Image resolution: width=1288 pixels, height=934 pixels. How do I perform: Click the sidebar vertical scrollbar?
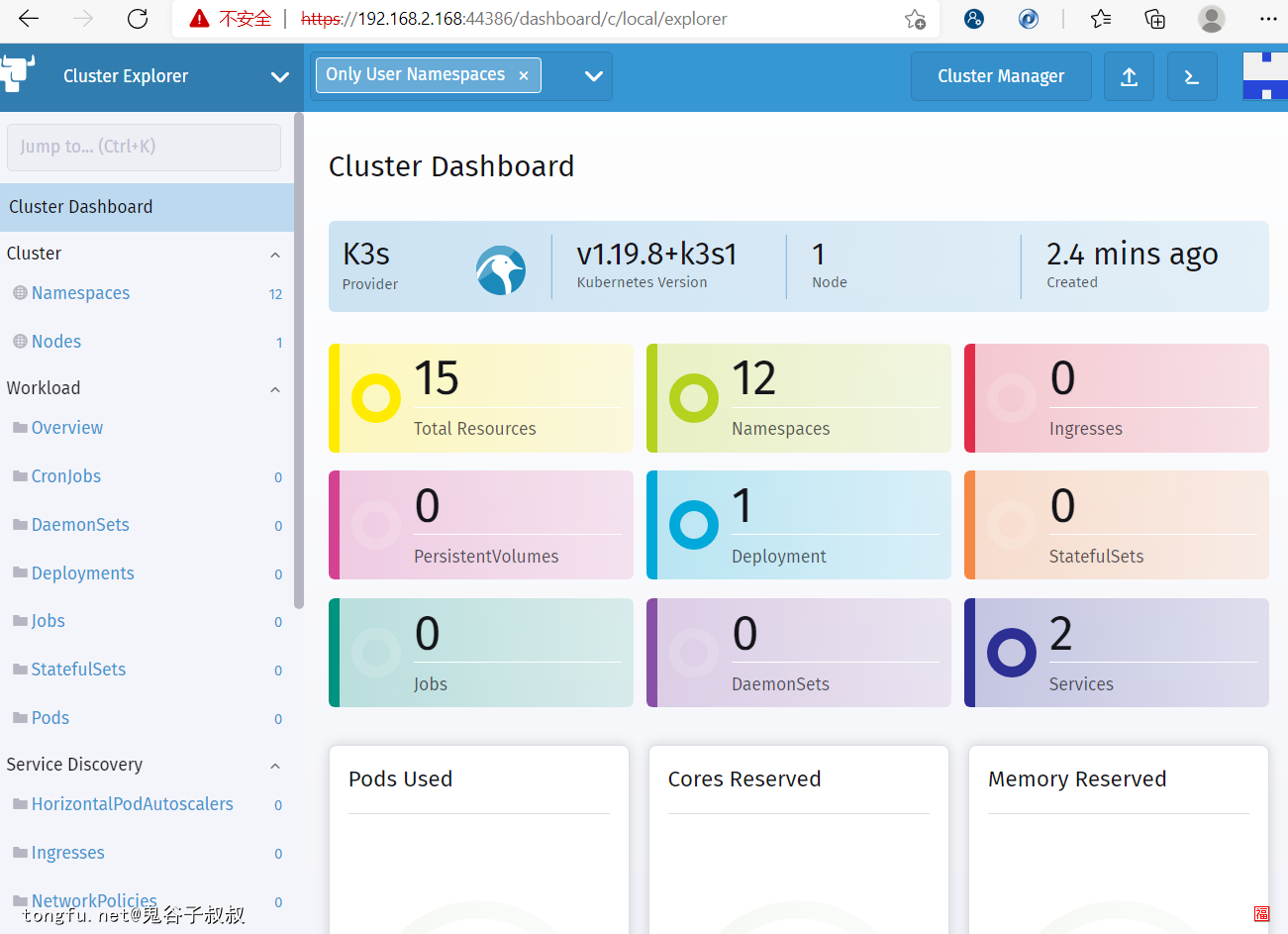[x=299, y=362]
